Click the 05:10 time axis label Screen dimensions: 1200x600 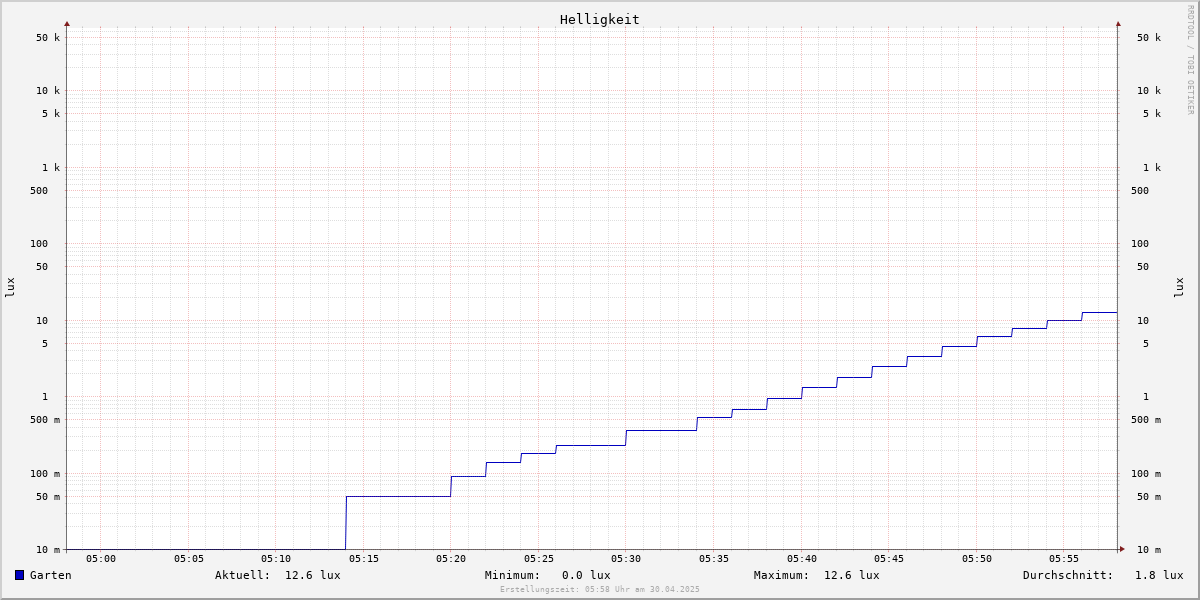276,559
